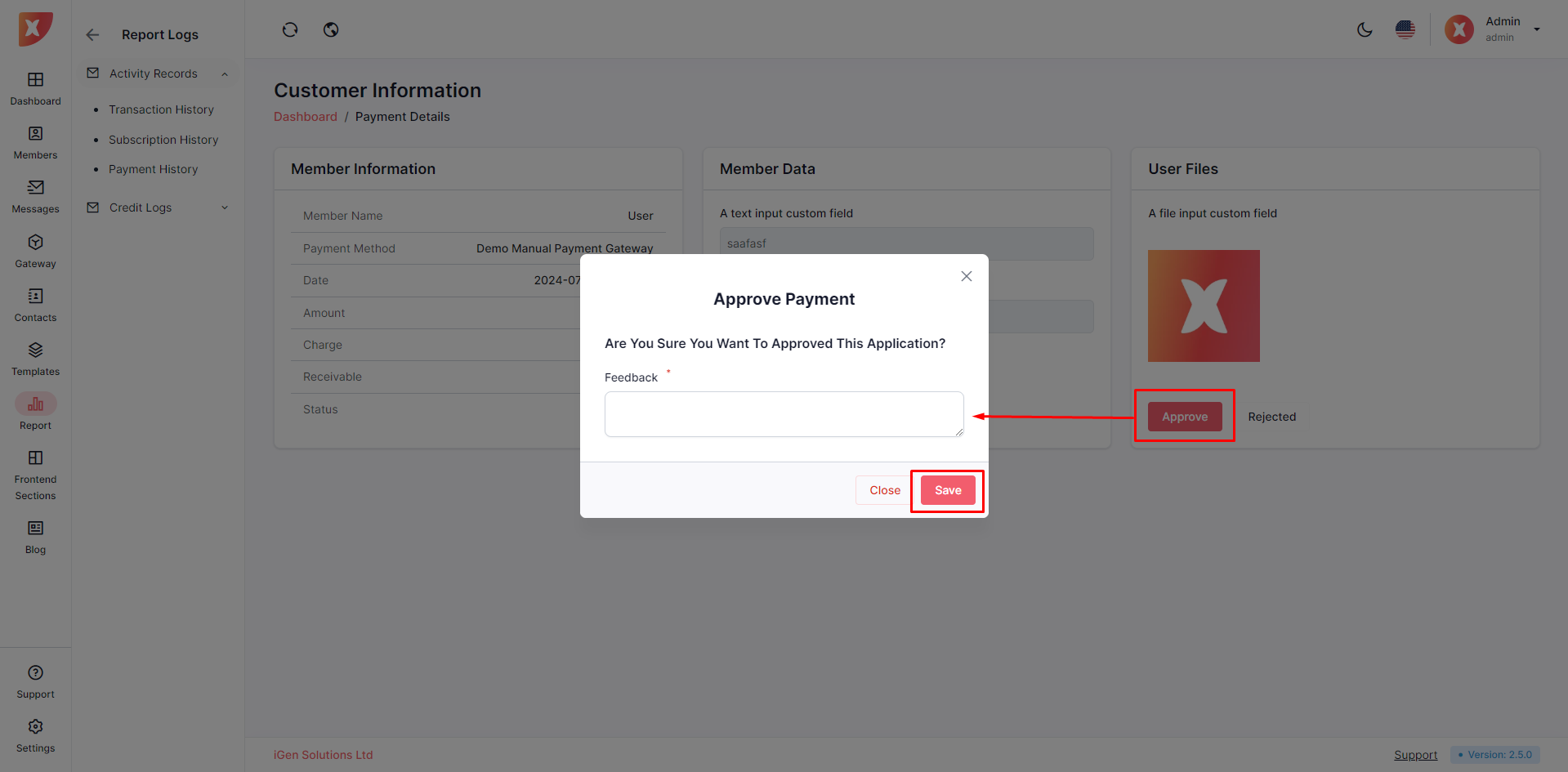Click the back arrow beside Report Logs
Viewport: 1568px width, 772px height.
point(92,35)
